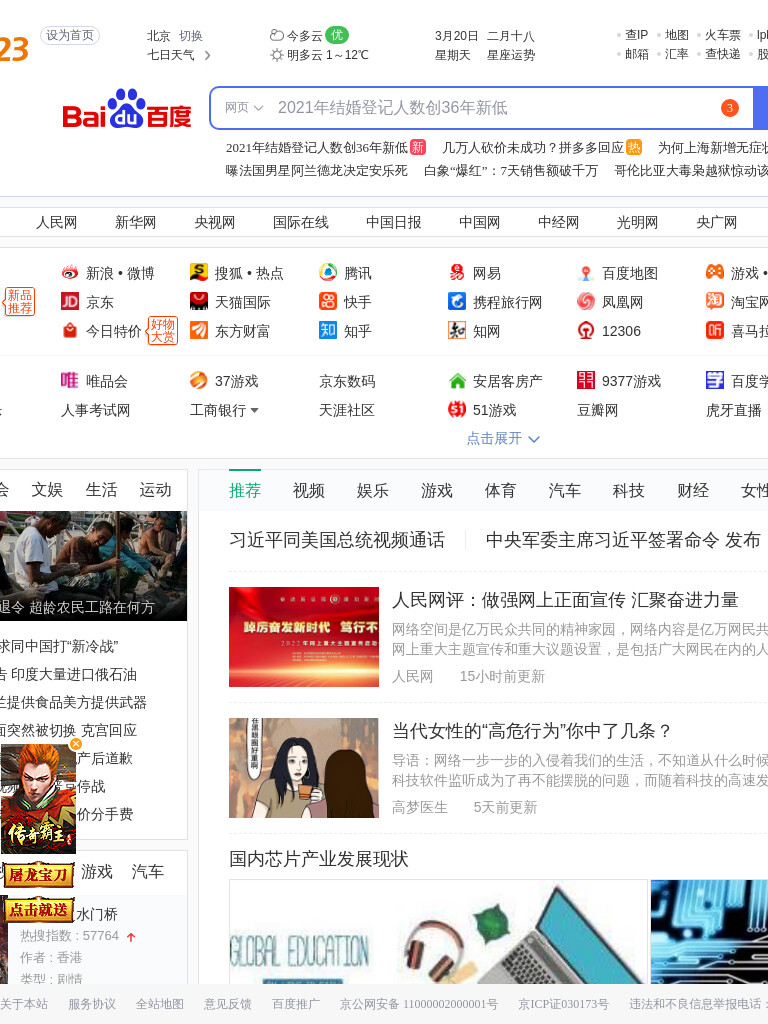
Task: Click the 百度地图 pin icon
Action: pos(586,272)
